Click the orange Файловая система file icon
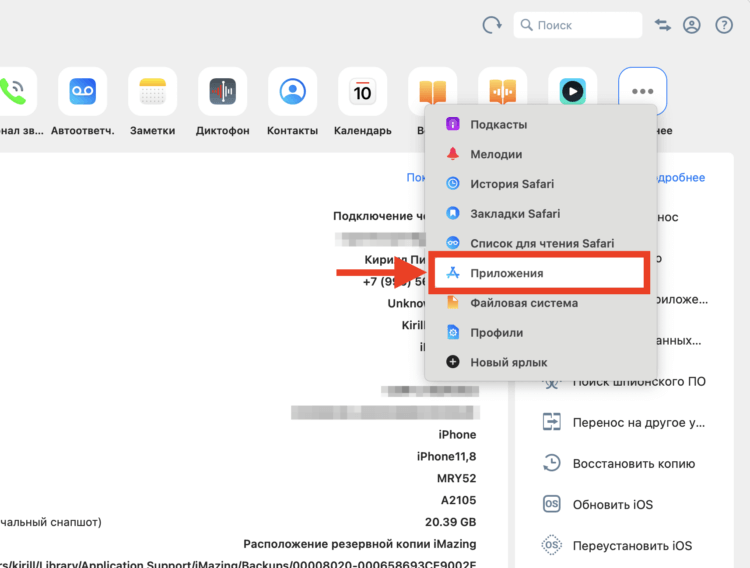 click(452, 302)
